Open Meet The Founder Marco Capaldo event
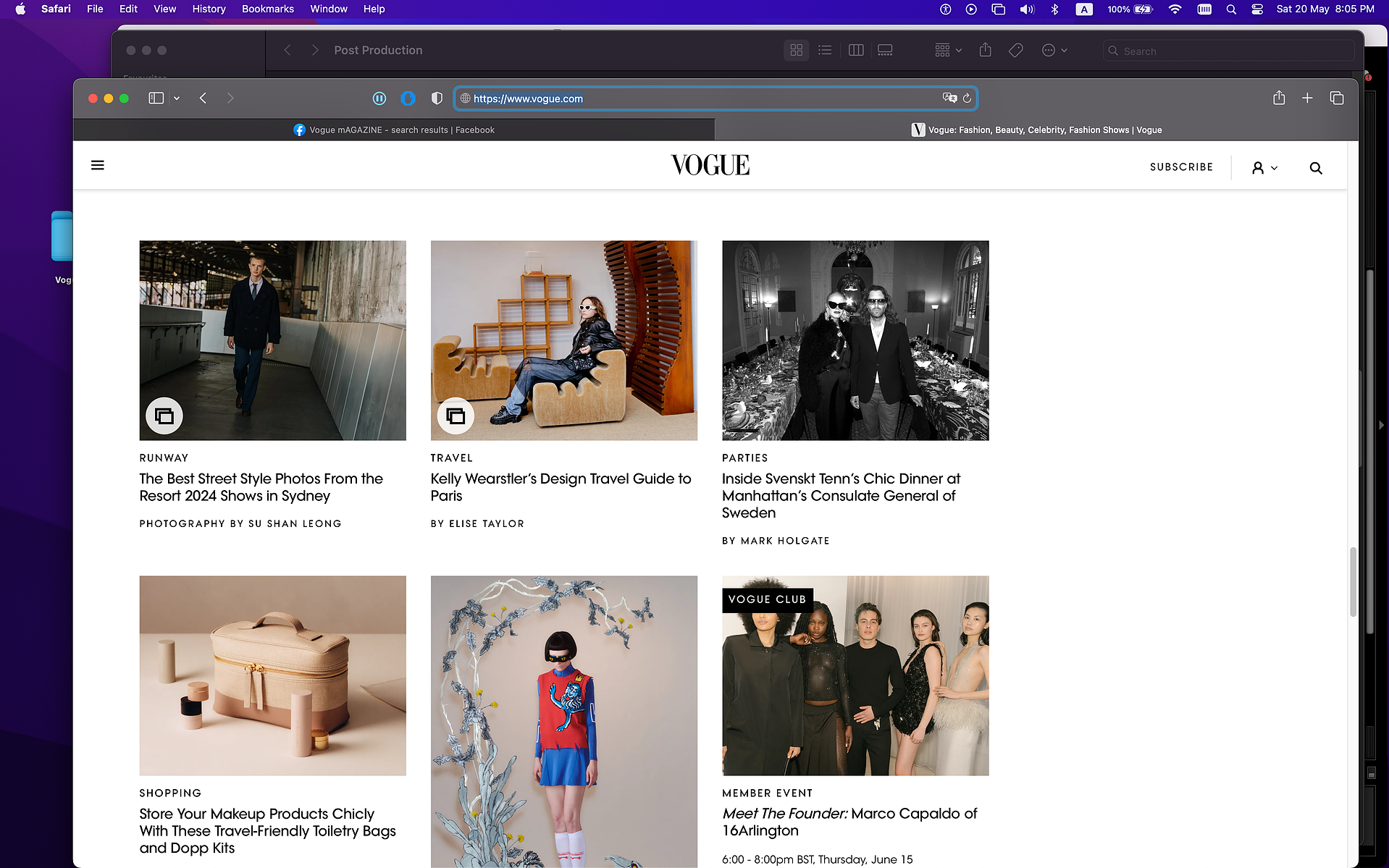Screen dimensions: 1389x868 [x=849, y=822]
